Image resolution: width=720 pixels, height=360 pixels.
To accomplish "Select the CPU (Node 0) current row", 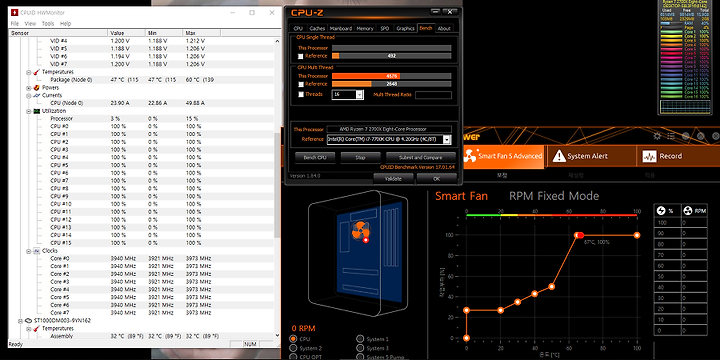I will 142,103.
